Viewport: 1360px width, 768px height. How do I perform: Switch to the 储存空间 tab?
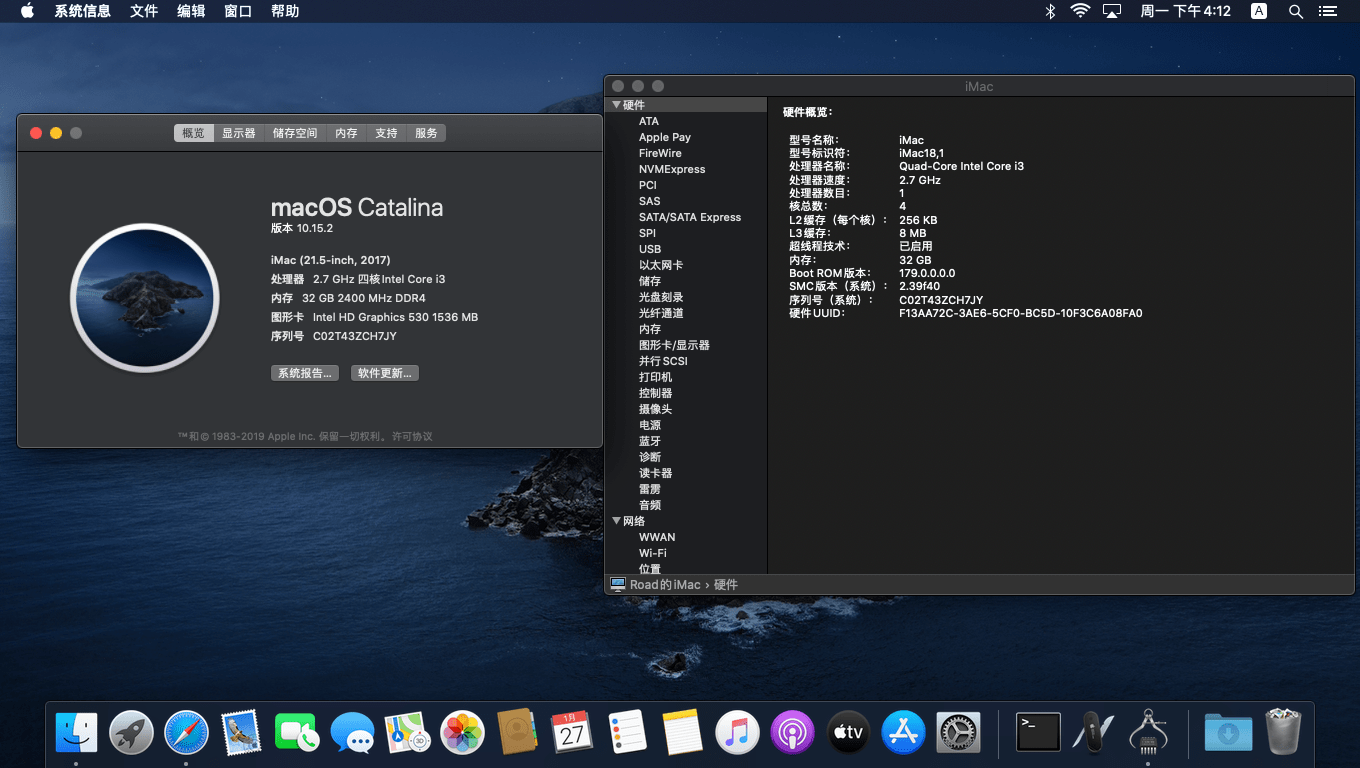coord(295,133)
